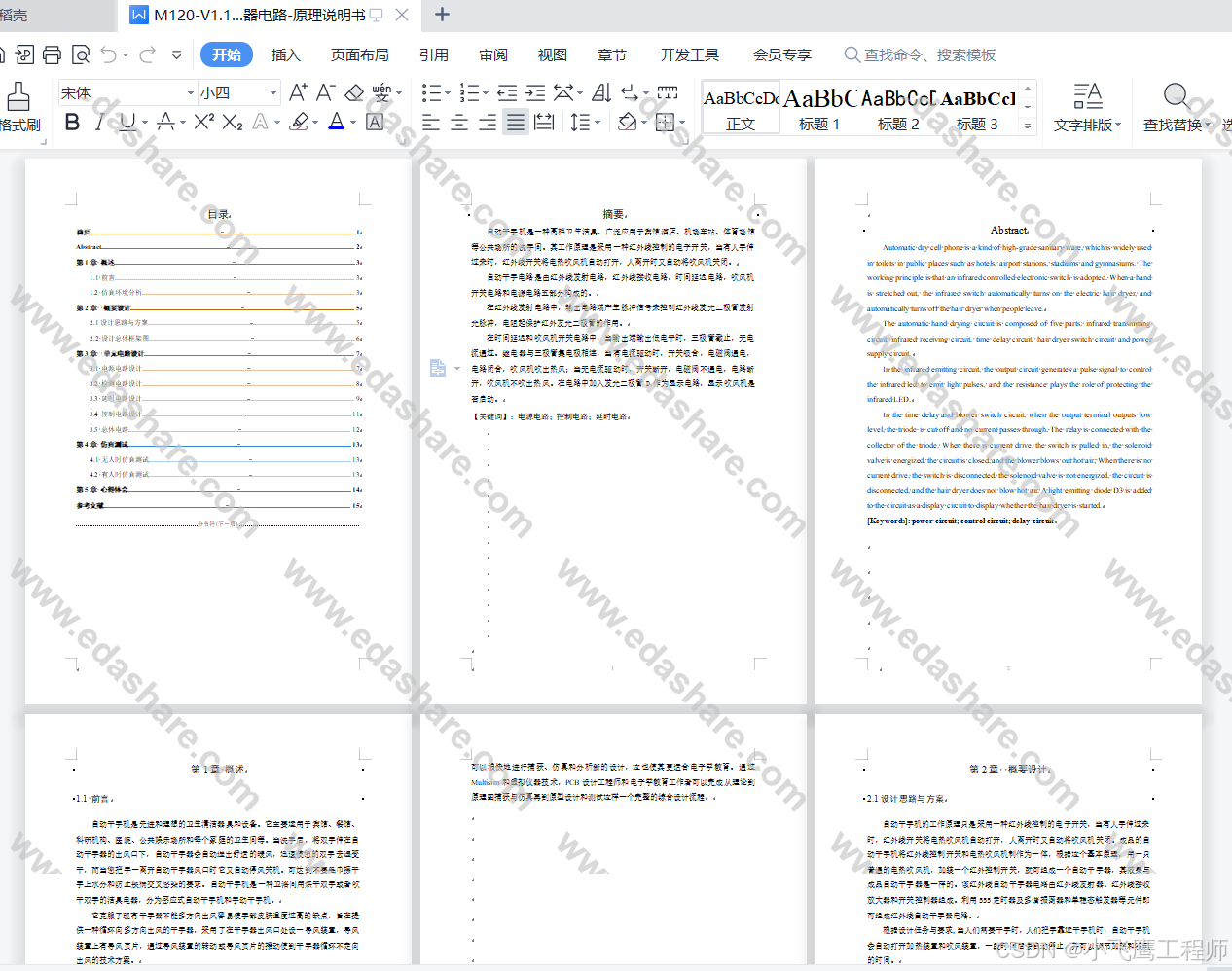Viewport: 1232px width, 971px height.
Task: Open the line spacing dropdown arrow
Action: tap(597, 123)
